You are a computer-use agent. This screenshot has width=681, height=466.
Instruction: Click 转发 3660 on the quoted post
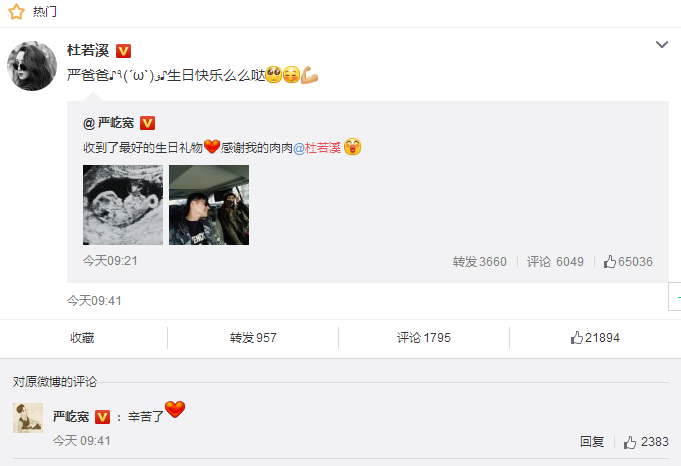(x=479, y=261)
